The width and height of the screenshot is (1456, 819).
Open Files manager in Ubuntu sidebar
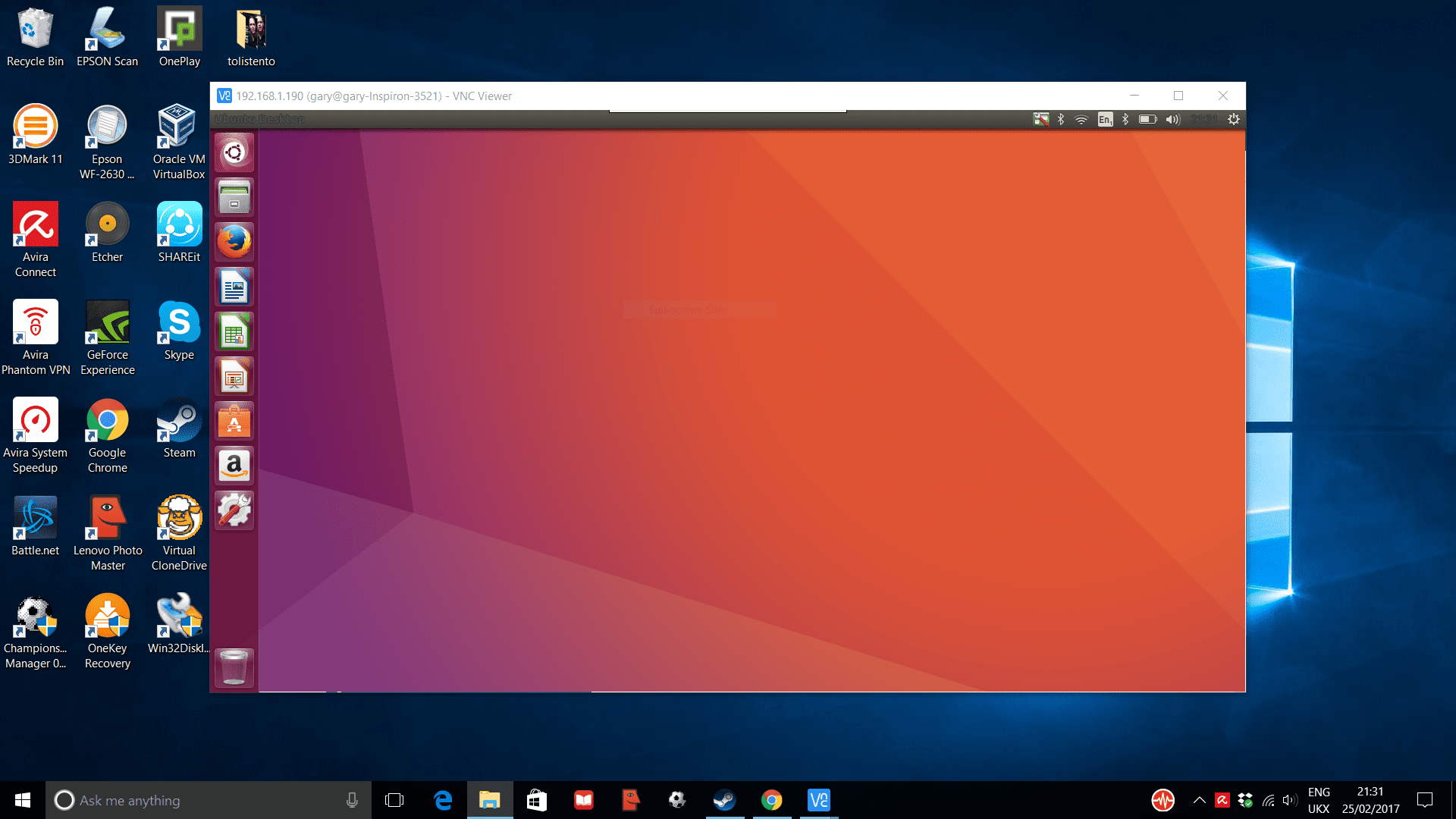point(234,198)
